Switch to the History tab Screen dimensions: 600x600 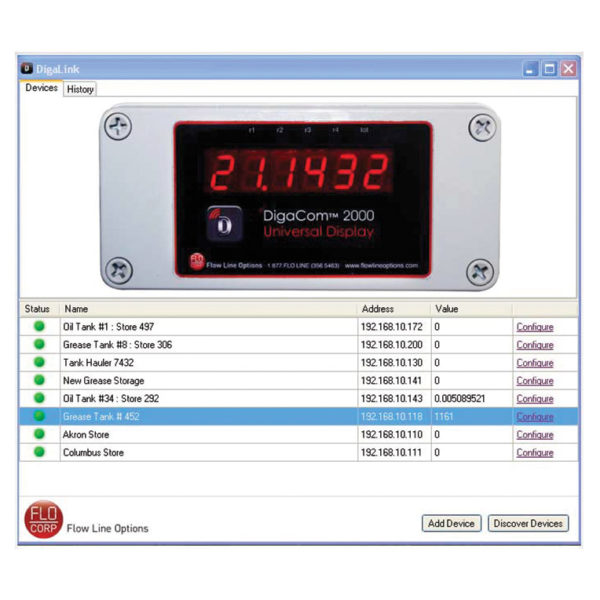(80, 89)
